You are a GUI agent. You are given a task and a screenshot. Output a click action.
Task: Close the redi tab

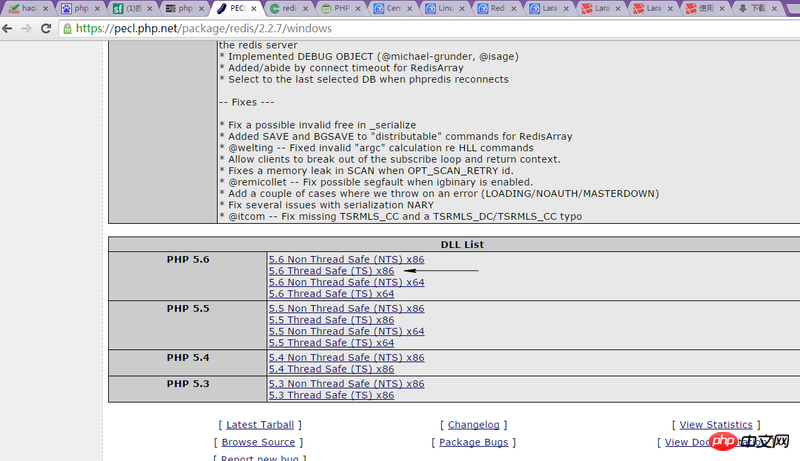pos(306,9)
